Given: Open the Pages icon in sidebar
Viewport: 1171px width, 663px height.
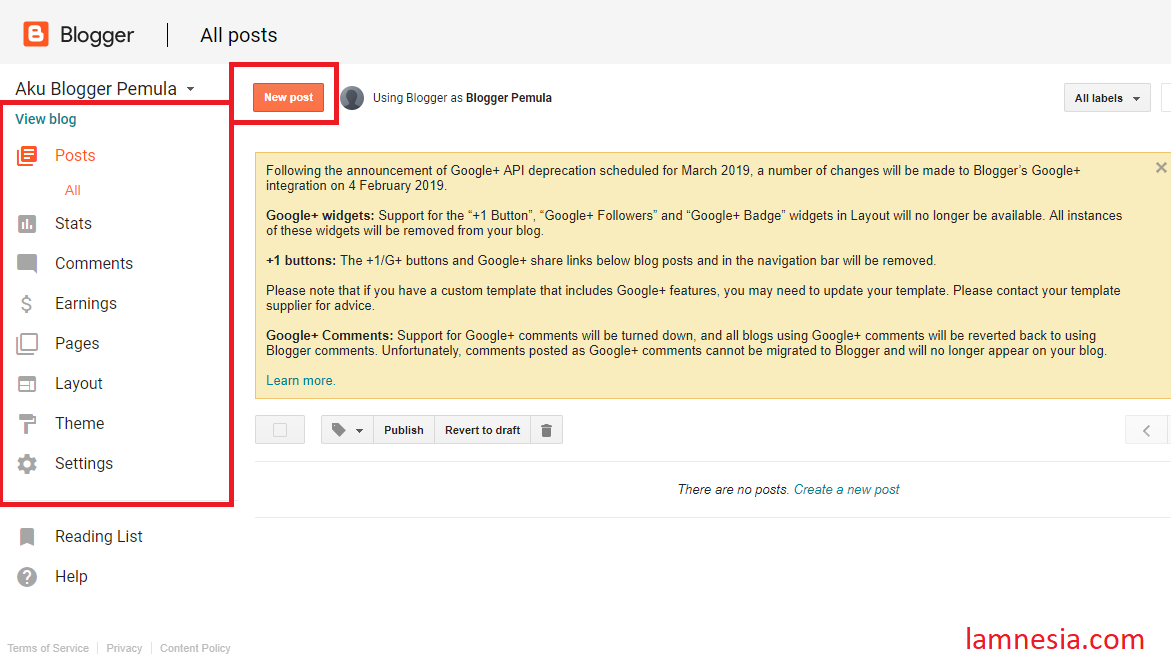Looking at the screenshot, I should tap(27, 344).
